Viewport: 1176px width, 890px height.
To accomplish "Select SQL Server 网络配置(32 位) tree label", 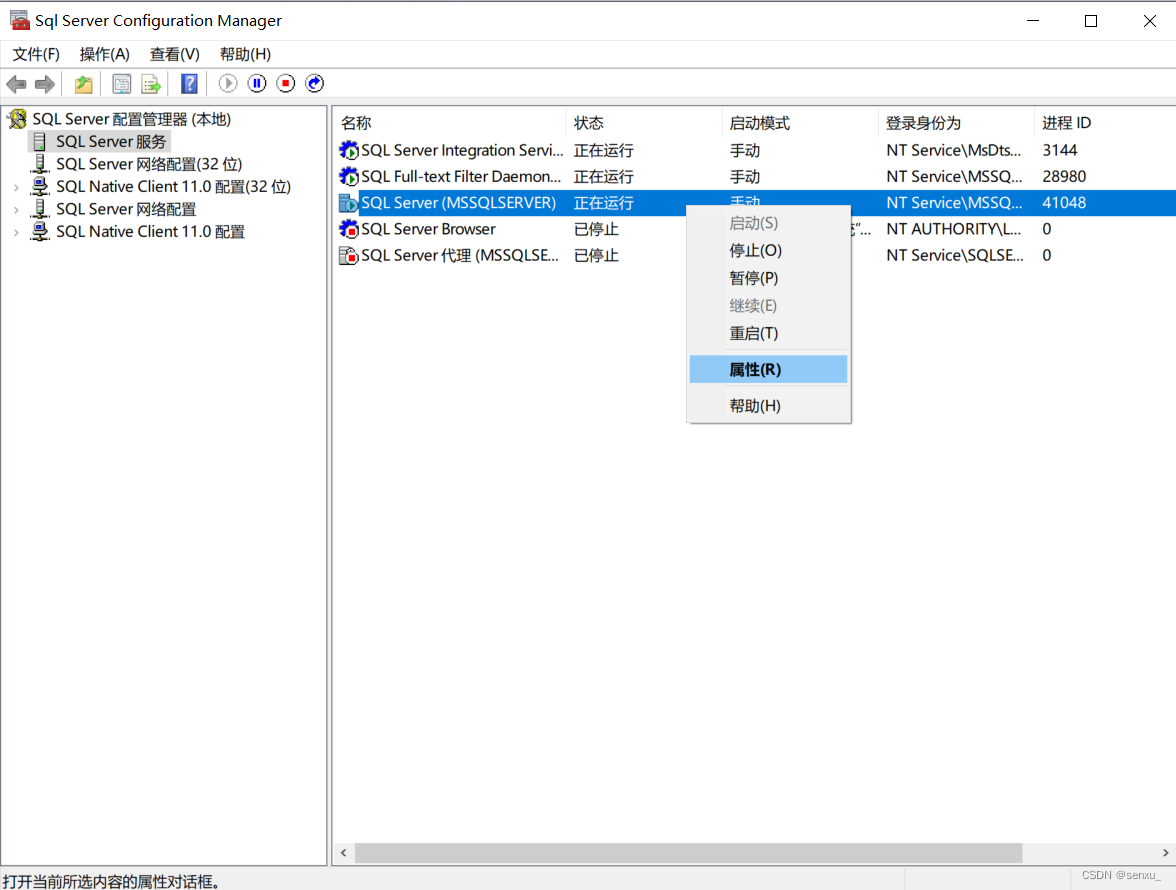I will click(x=149, y=164).
